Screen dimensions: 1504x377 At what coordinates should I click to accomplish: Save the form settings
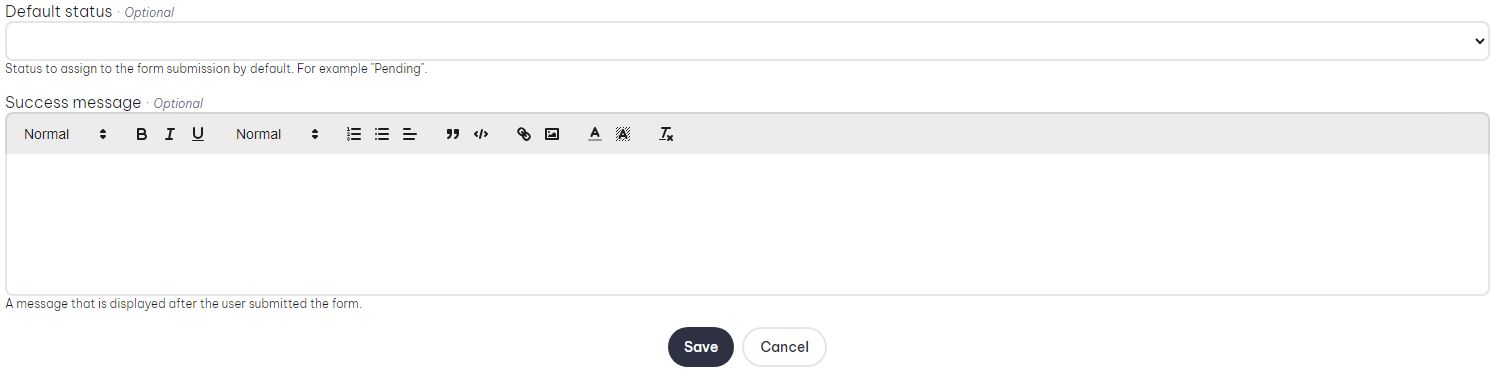tap(701, 347)
